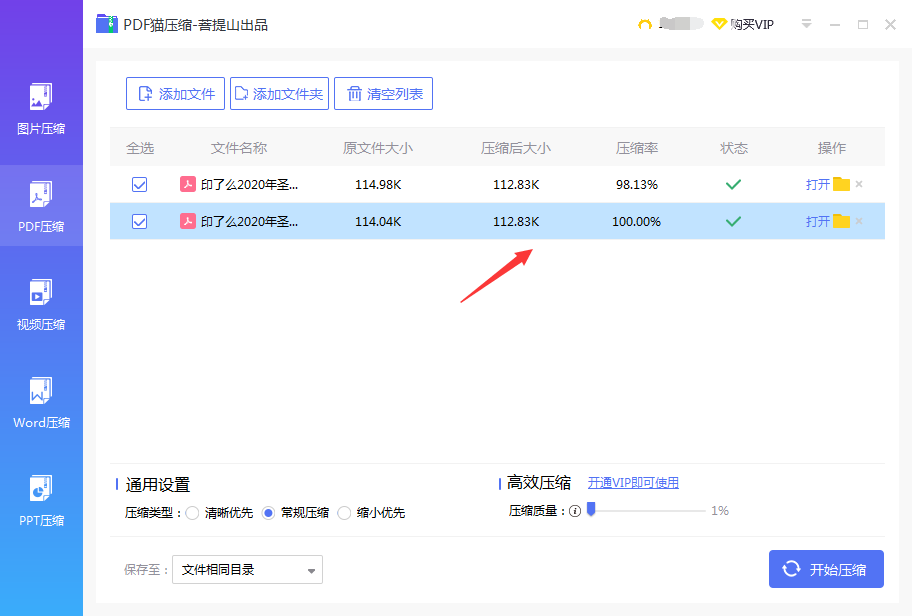Click the 原文件大小 column header
Screen dimensions: 912x616
[x=378, y=148]
